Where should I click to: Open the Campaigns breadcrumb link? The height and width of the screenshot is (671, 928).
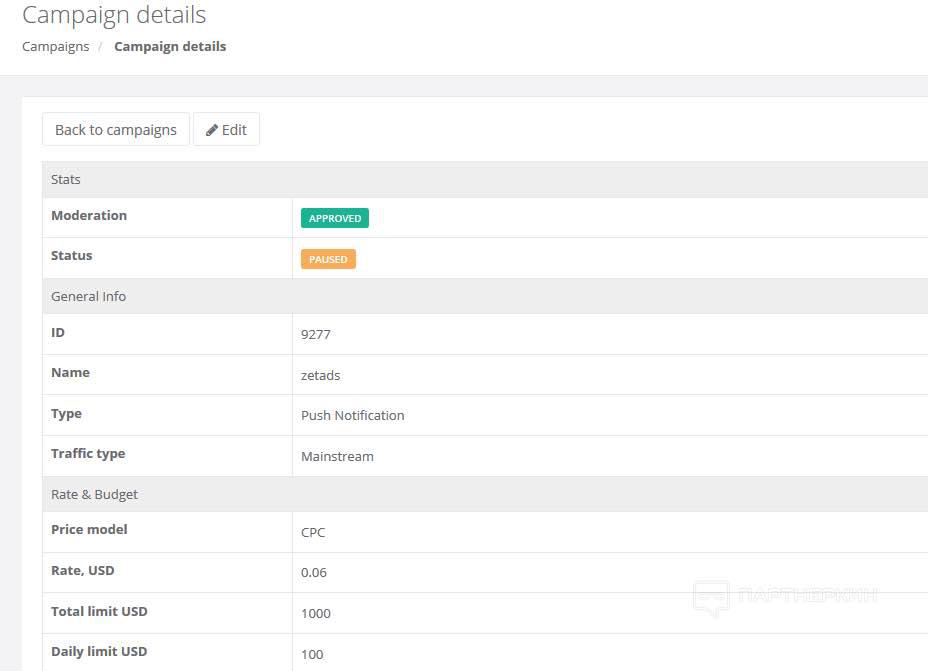[55, 46]
